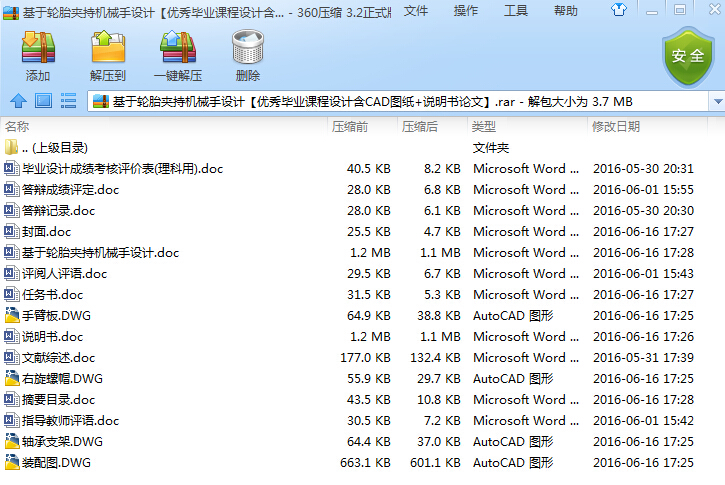Click date 2016-06-01 15:42
The width and height of the screenshot is (725, 485).
click(x=643, y=420)
